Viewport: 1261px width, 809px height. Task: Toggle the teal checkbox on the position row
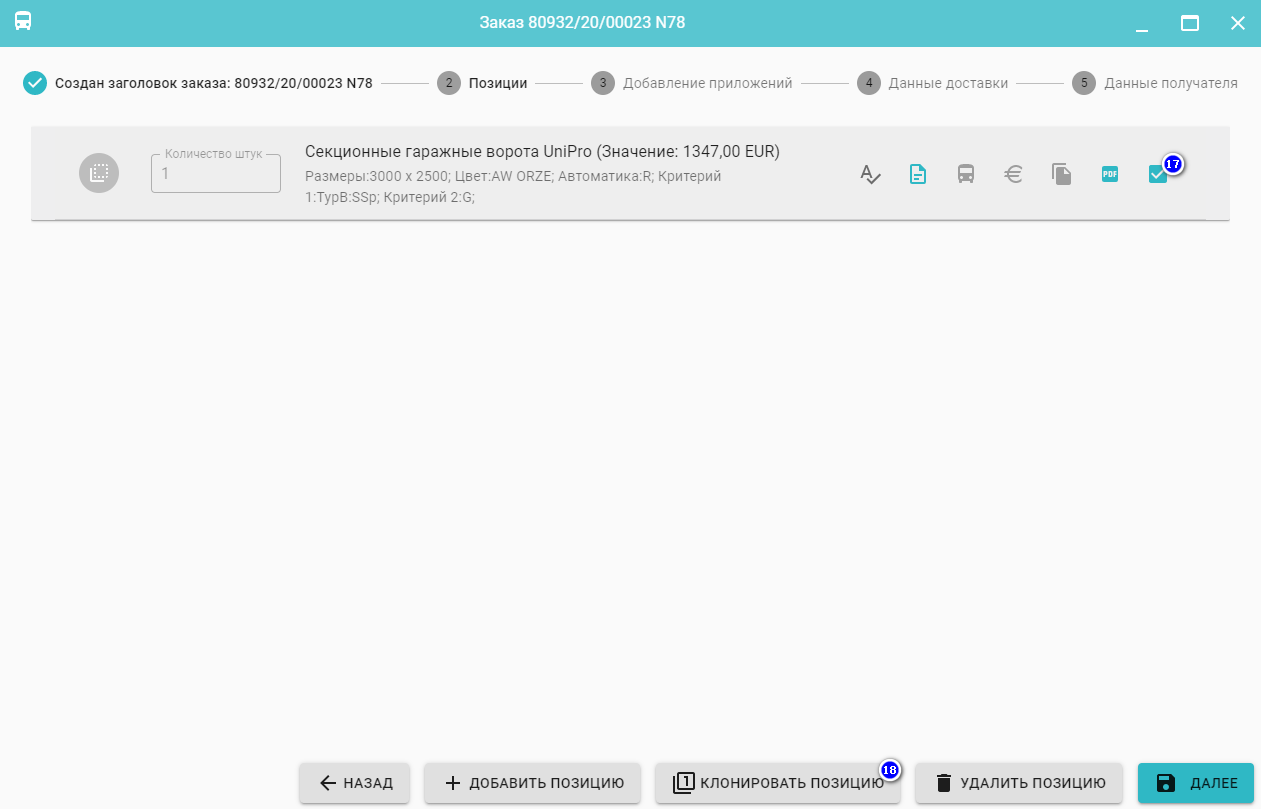[x=1157, y=174]
